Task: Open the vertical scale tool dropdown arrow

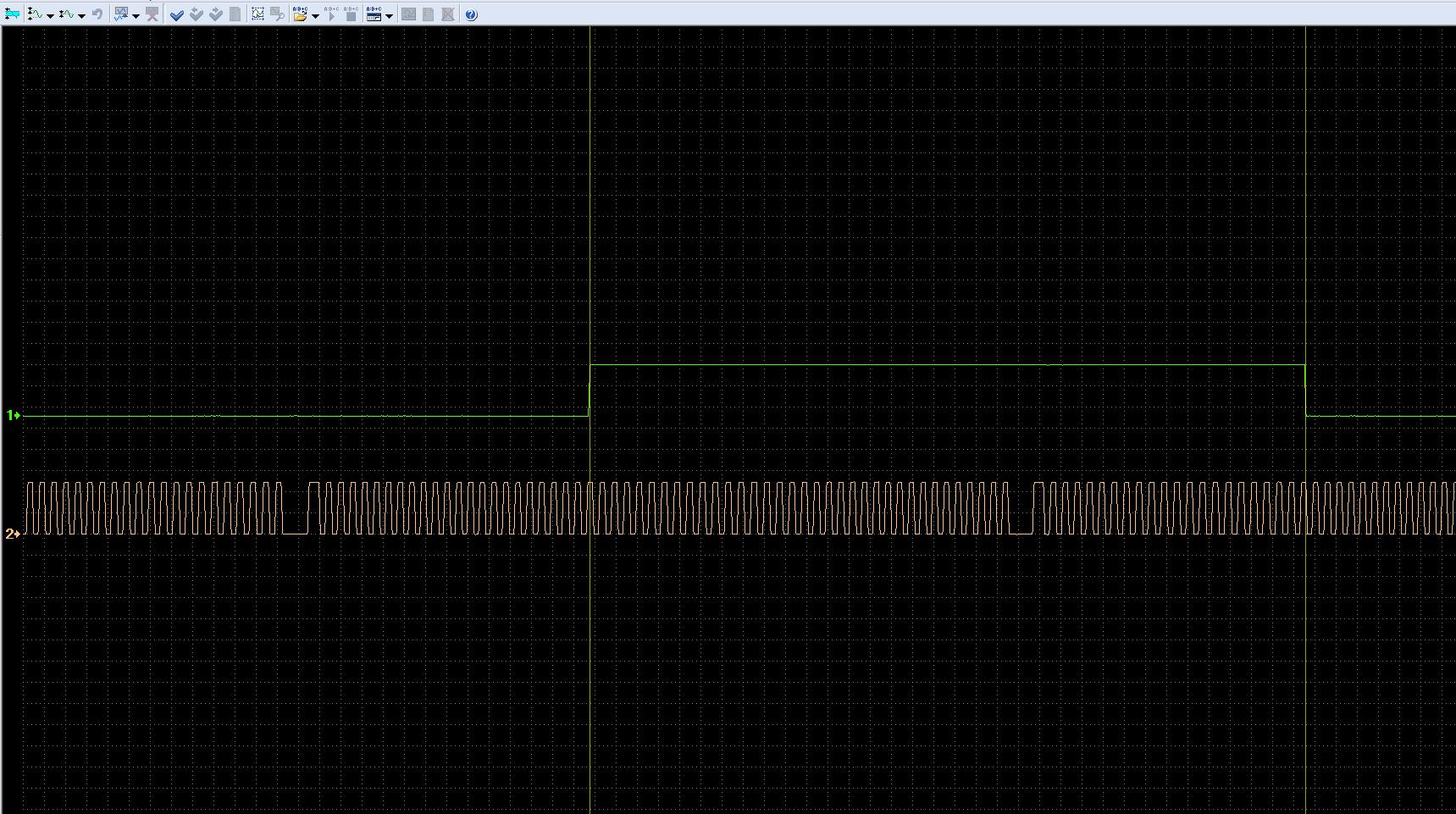Action: 50,16
